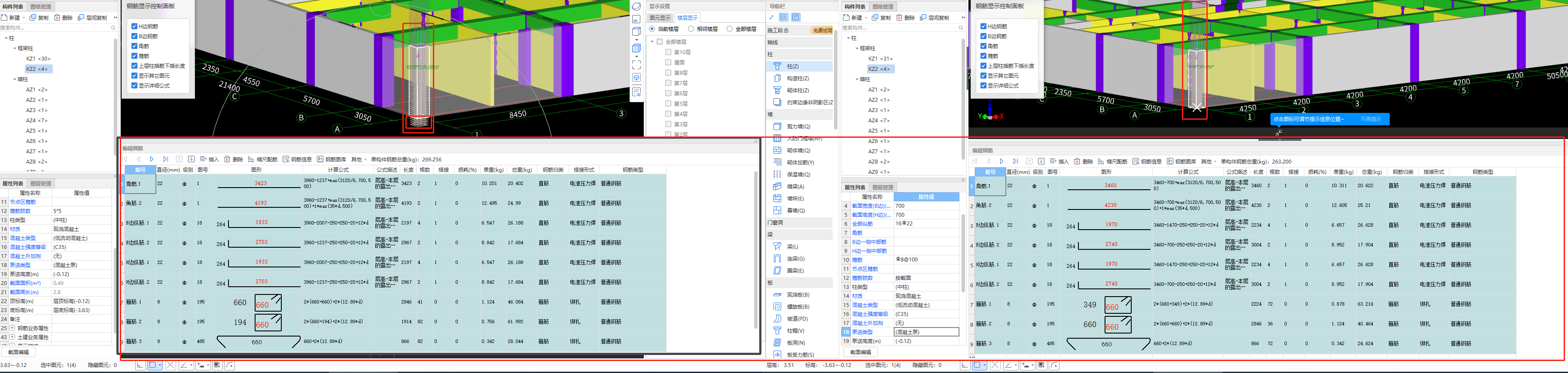This screenshot has height=373, width=1568.
Task: Select 全部楼层 radio button
Action: (729, 29)
